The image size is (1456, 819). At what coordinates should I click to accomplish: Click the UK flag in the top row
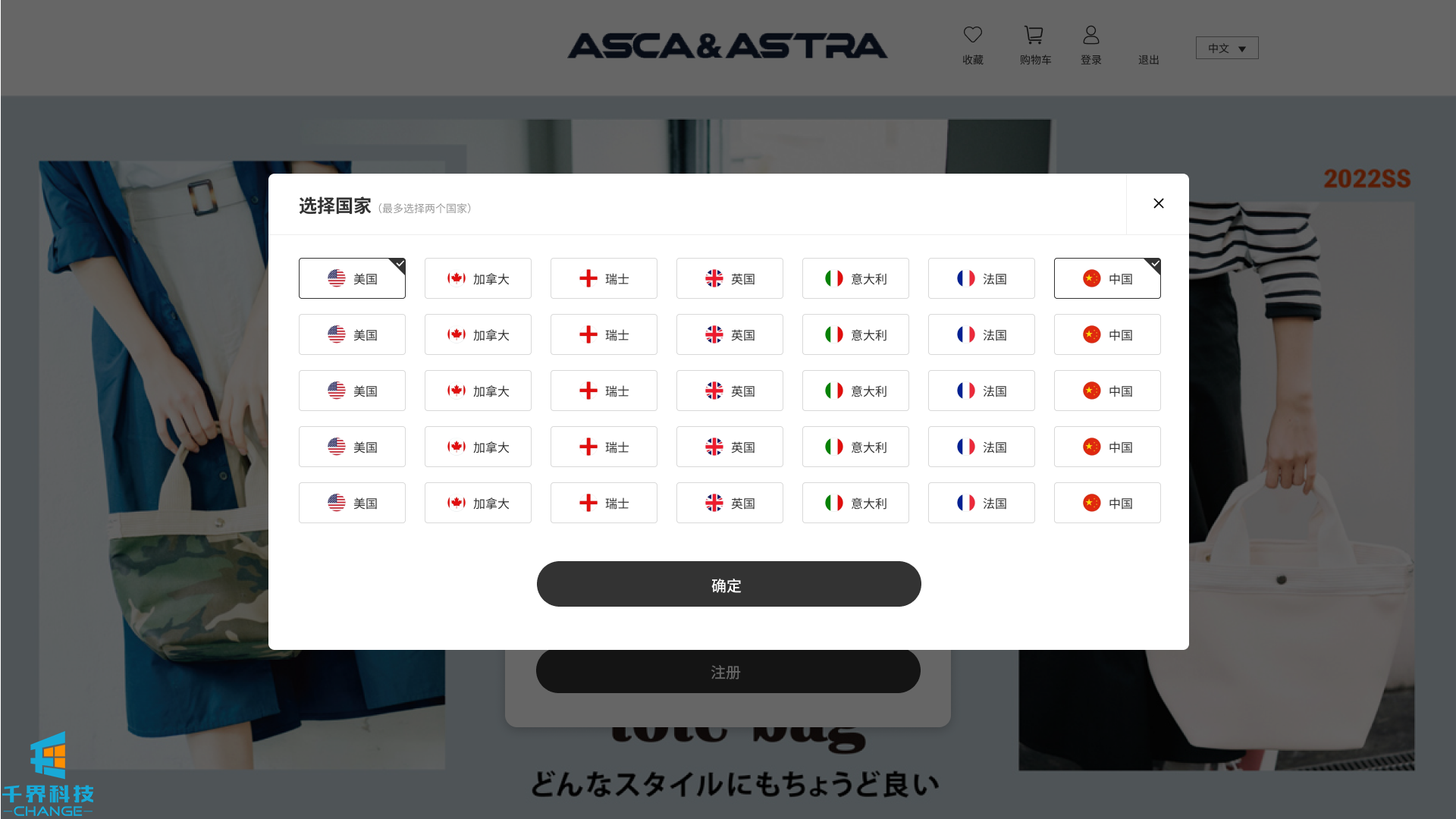(714, 279)
